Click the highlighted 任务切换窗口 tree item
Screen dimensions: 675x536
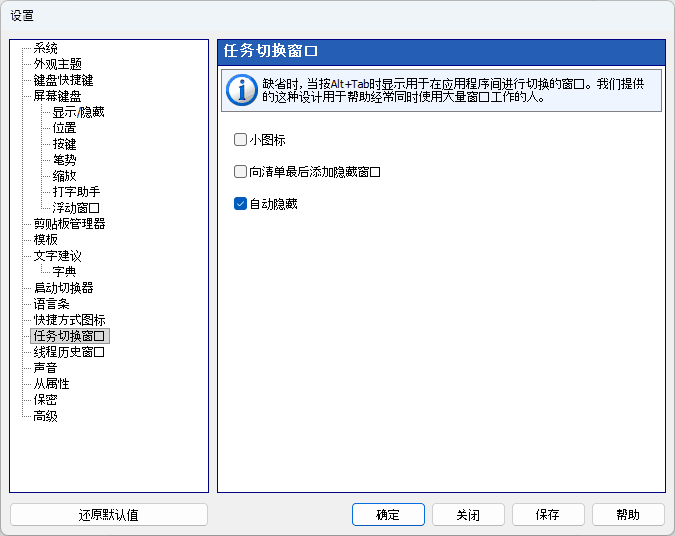(70, 336)
